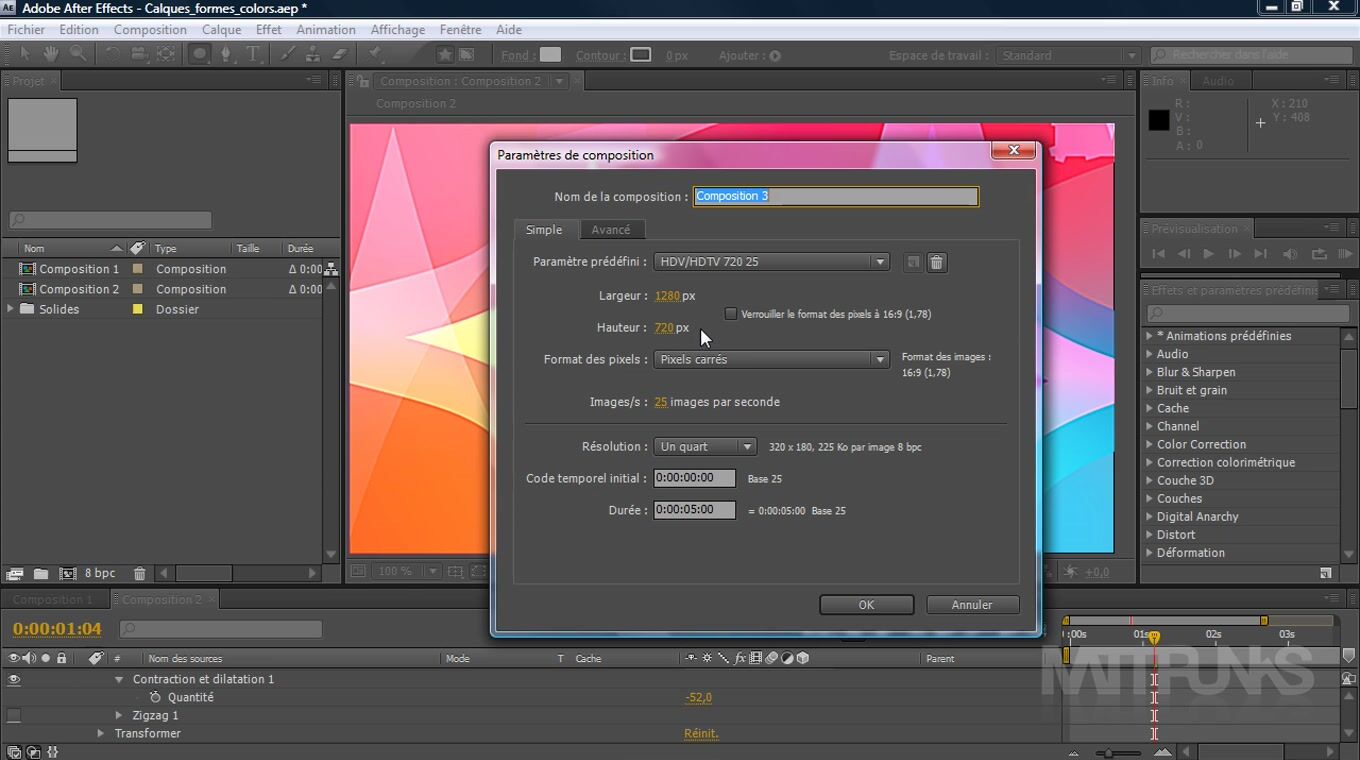The height and width of the screenshot is (760, 1360).
Task: Click the Annuler button
Action: (x=972, y=605)
